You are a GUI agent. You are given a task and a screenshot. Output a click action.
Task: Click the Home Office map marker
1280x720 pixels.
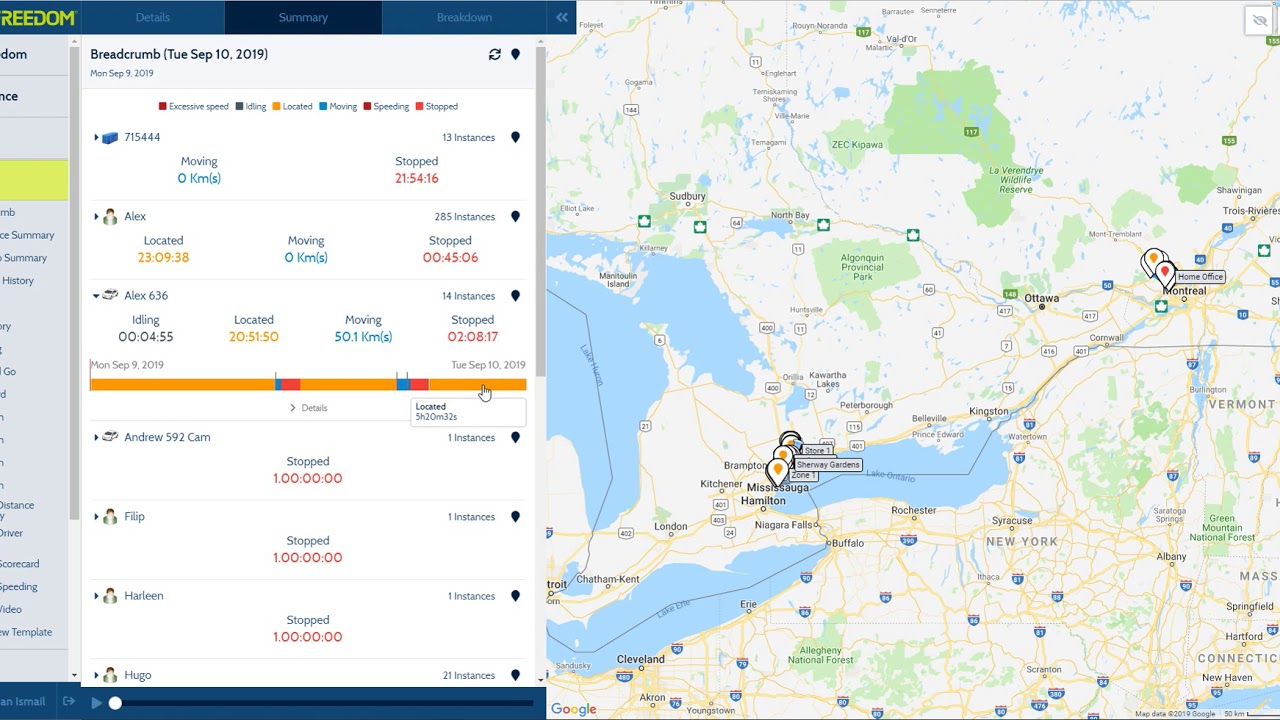coord(1165,272)
